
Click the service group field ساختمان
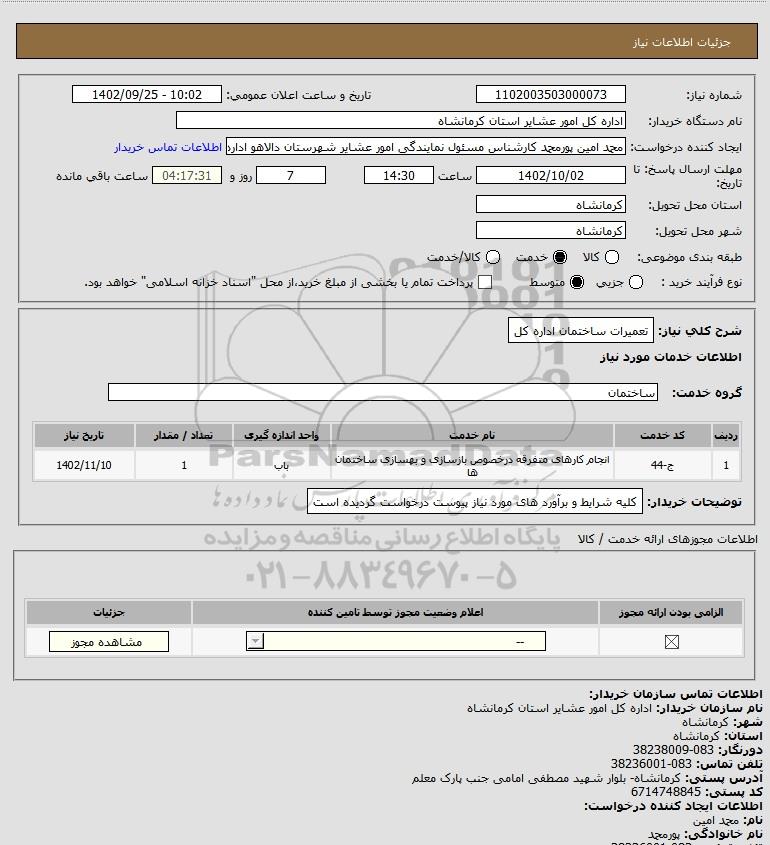point(383,392)
